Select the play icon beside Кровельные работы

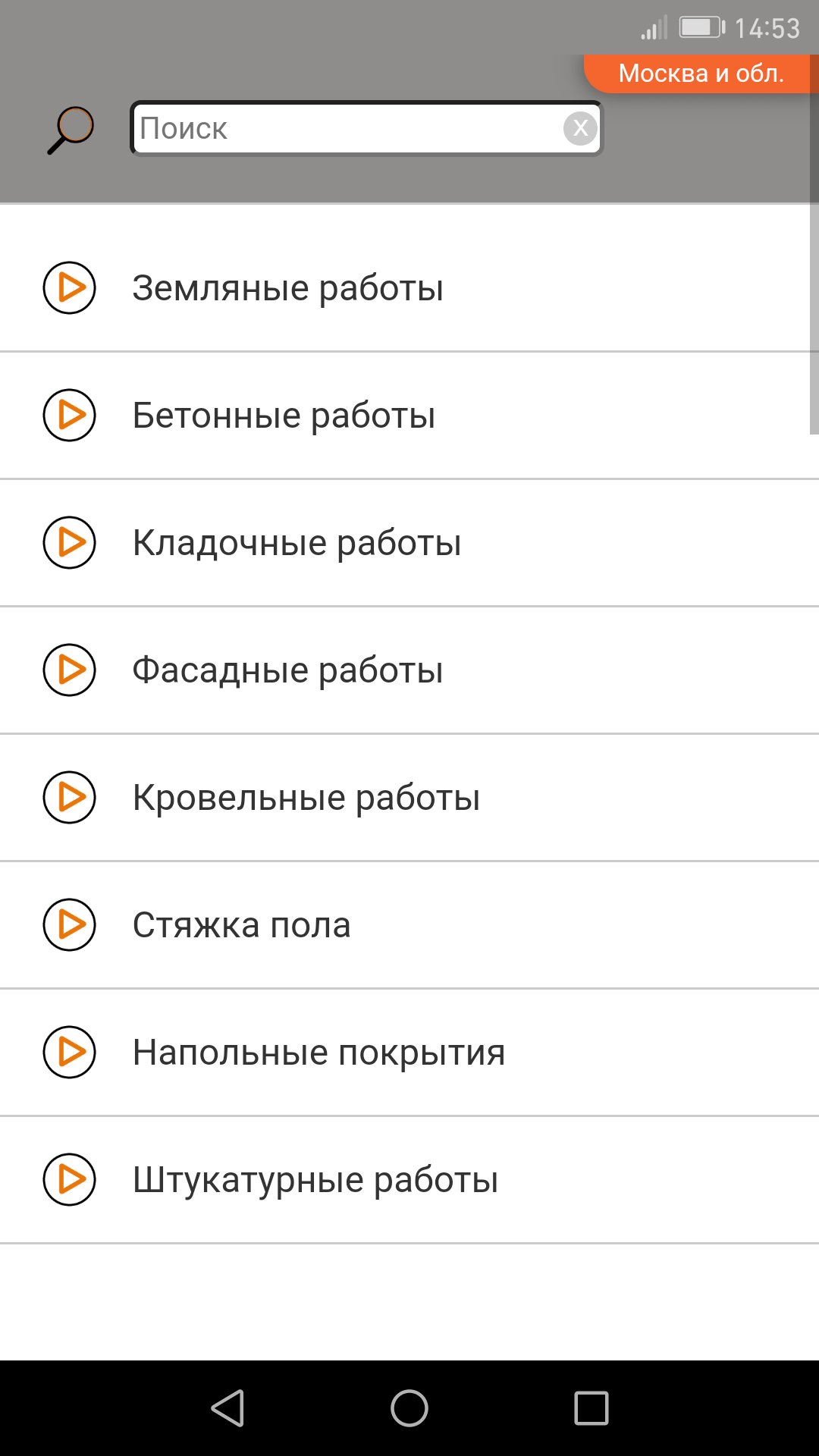[x=68, y=797]
